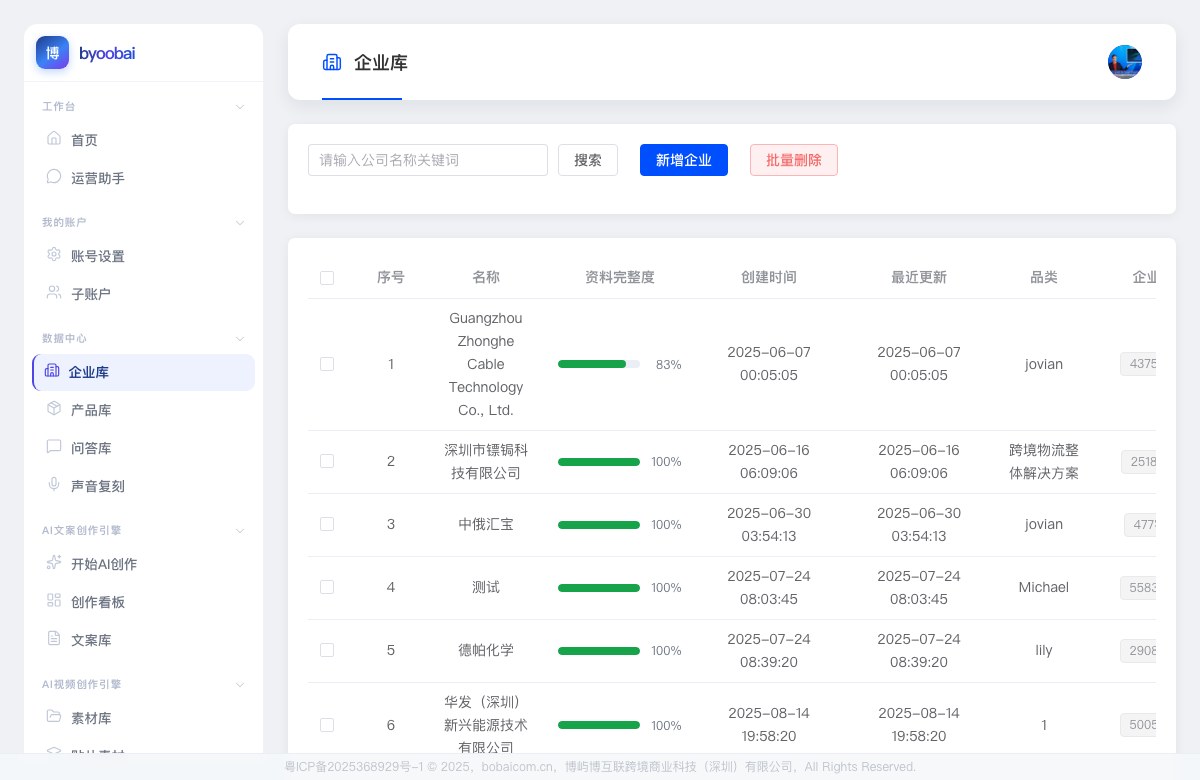1200x780 pixels.
Task: Click the 名称 column header
Action: tap(486, 277)
